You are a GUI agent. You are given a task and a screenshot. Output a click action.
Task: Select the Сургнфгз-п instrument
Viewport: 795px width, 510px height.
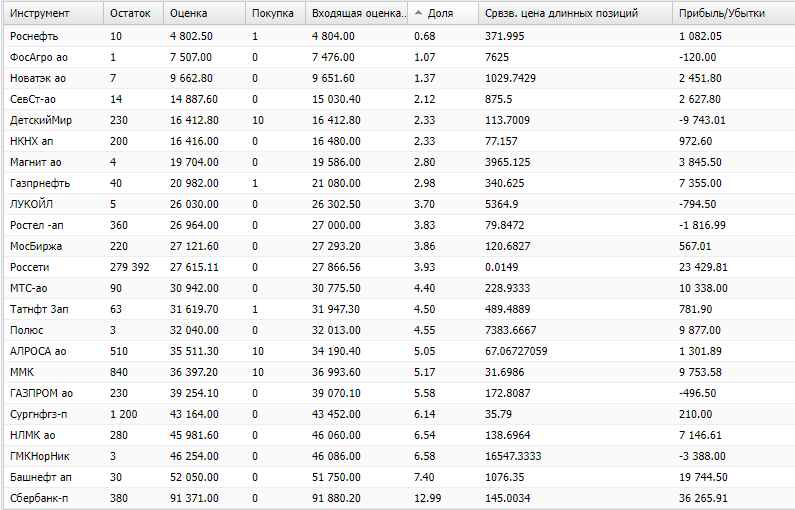tap(39, 415)
